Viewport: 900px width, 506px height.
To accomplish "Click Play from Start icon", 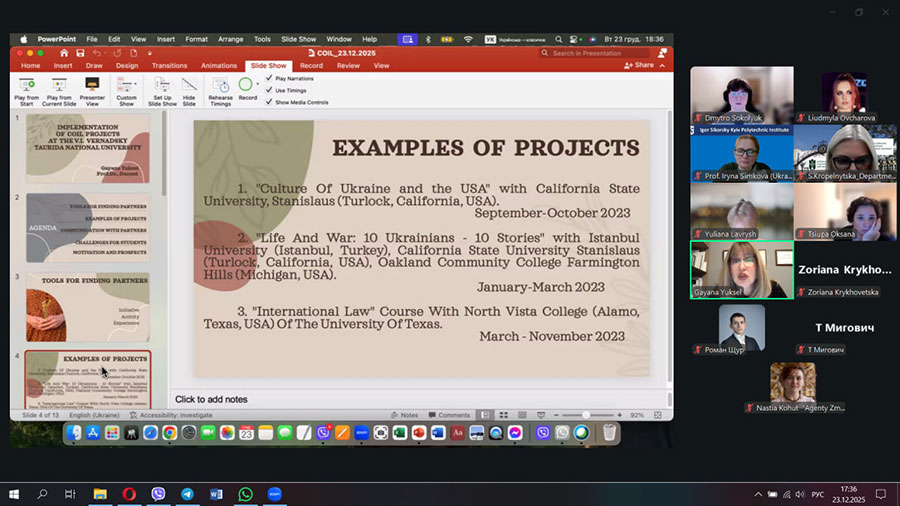I will click(26, 85).
